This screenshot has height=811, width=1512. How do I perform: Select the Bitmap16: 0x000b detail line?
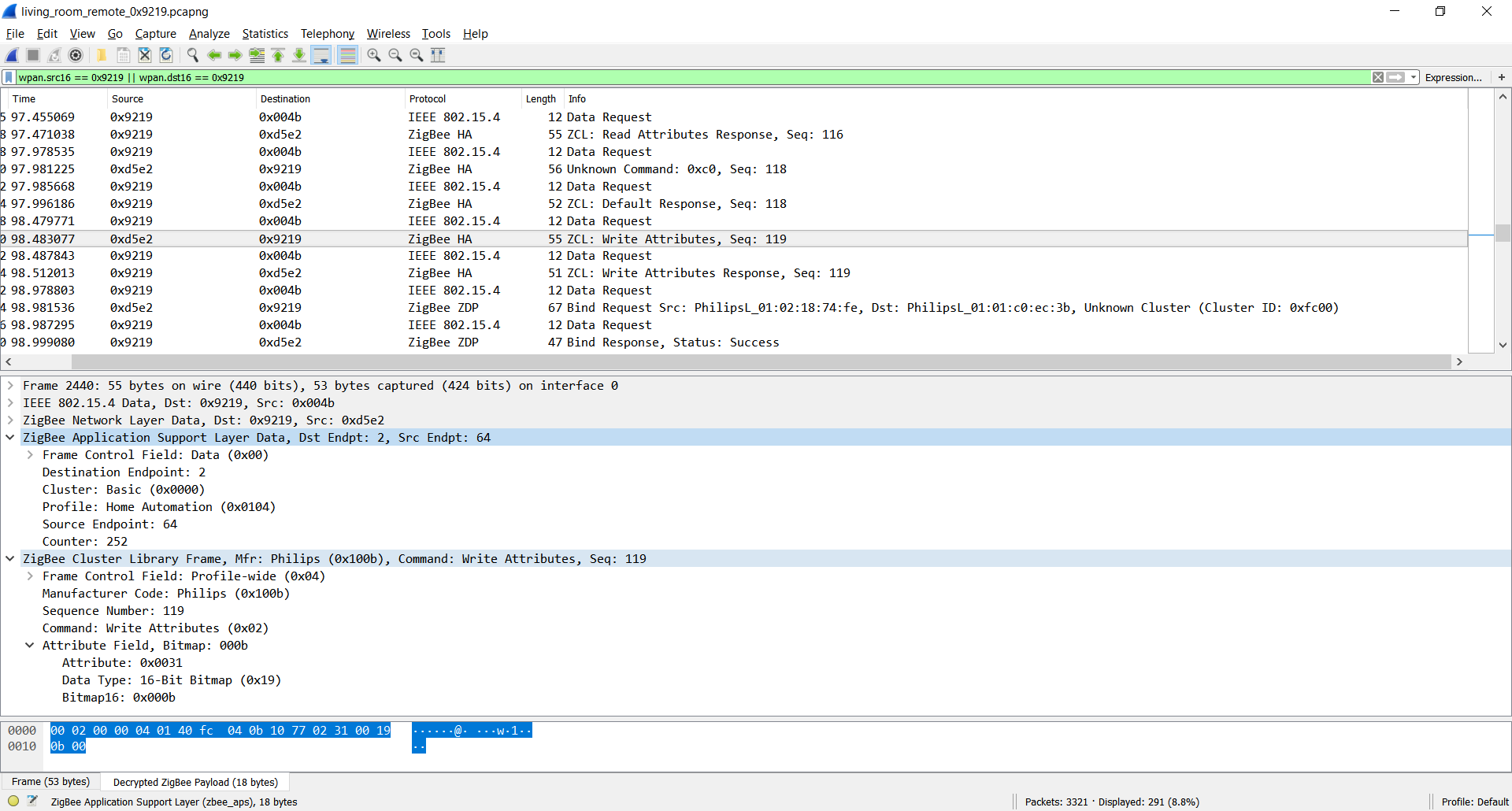point(119,698)
